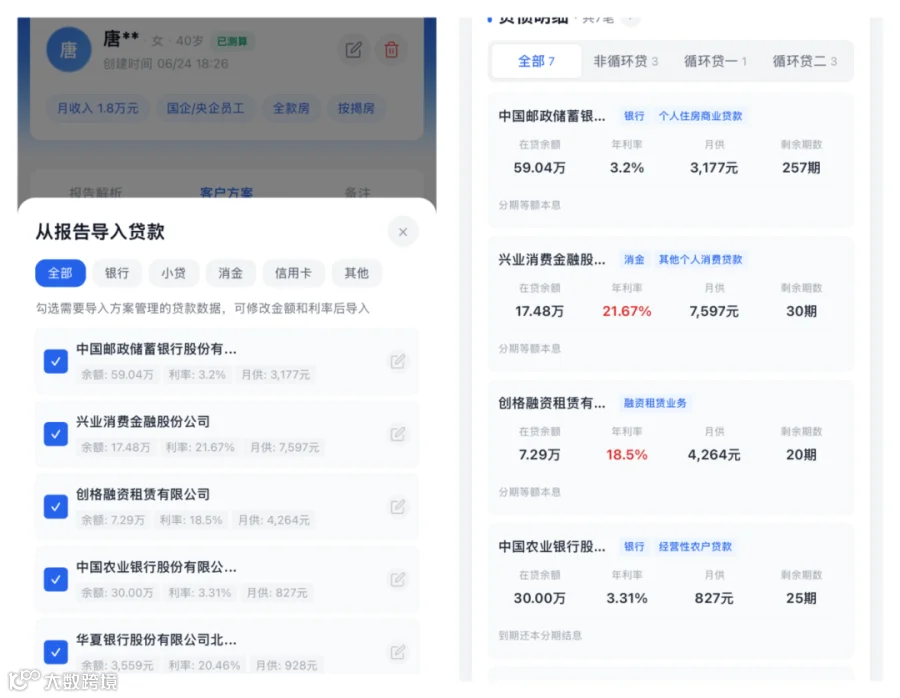Select the 信用卡 filter chip
The width and height of the screenshot is (900, 698).
(x=293, y=273)
